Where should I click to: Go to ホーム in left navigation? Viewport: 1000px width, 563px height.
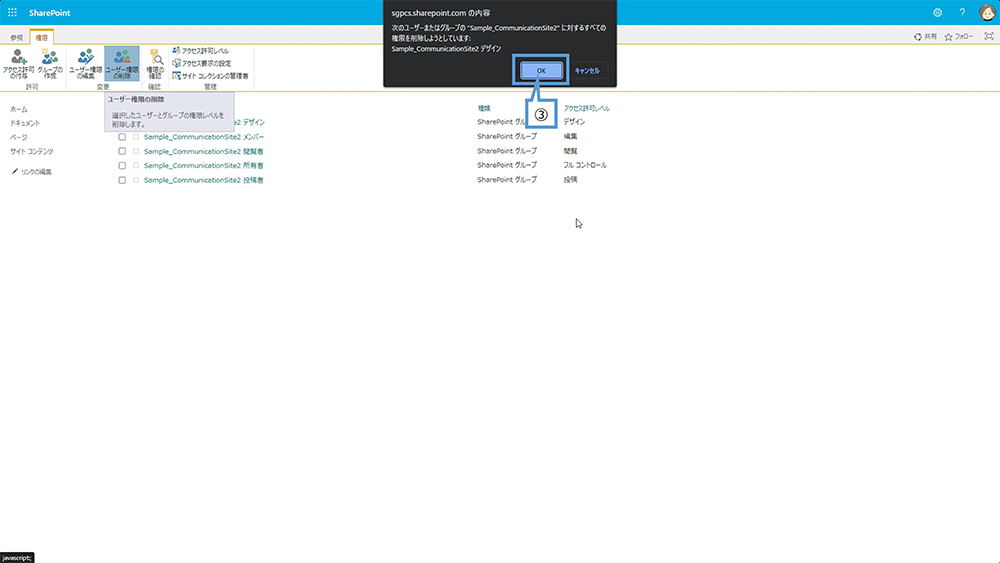coord(18,109)
